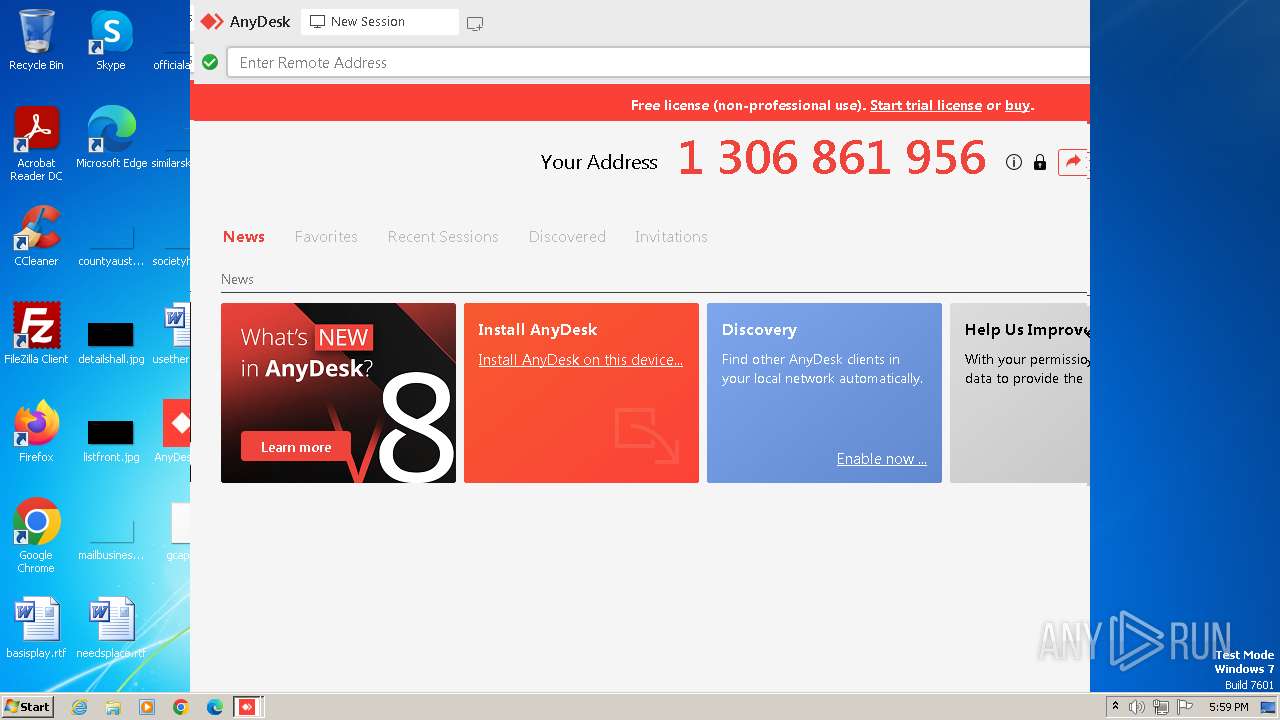Click Enable now on Discovery card

click(882, 459)
